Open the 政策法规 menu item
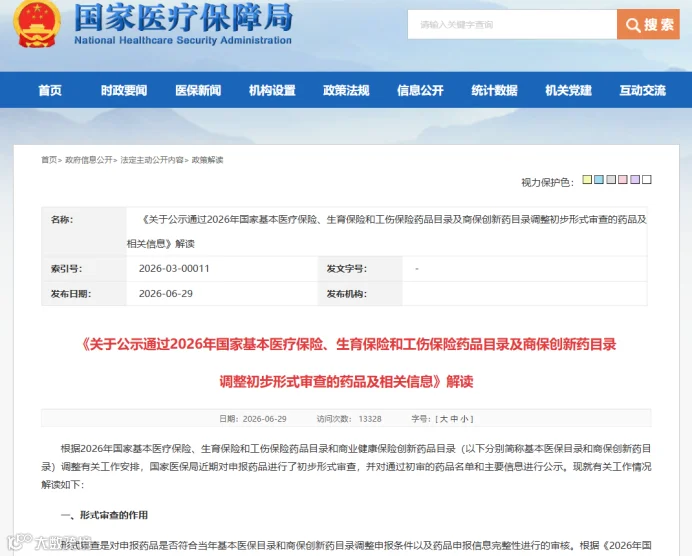 pyautogui.click(x=346, y=90)
